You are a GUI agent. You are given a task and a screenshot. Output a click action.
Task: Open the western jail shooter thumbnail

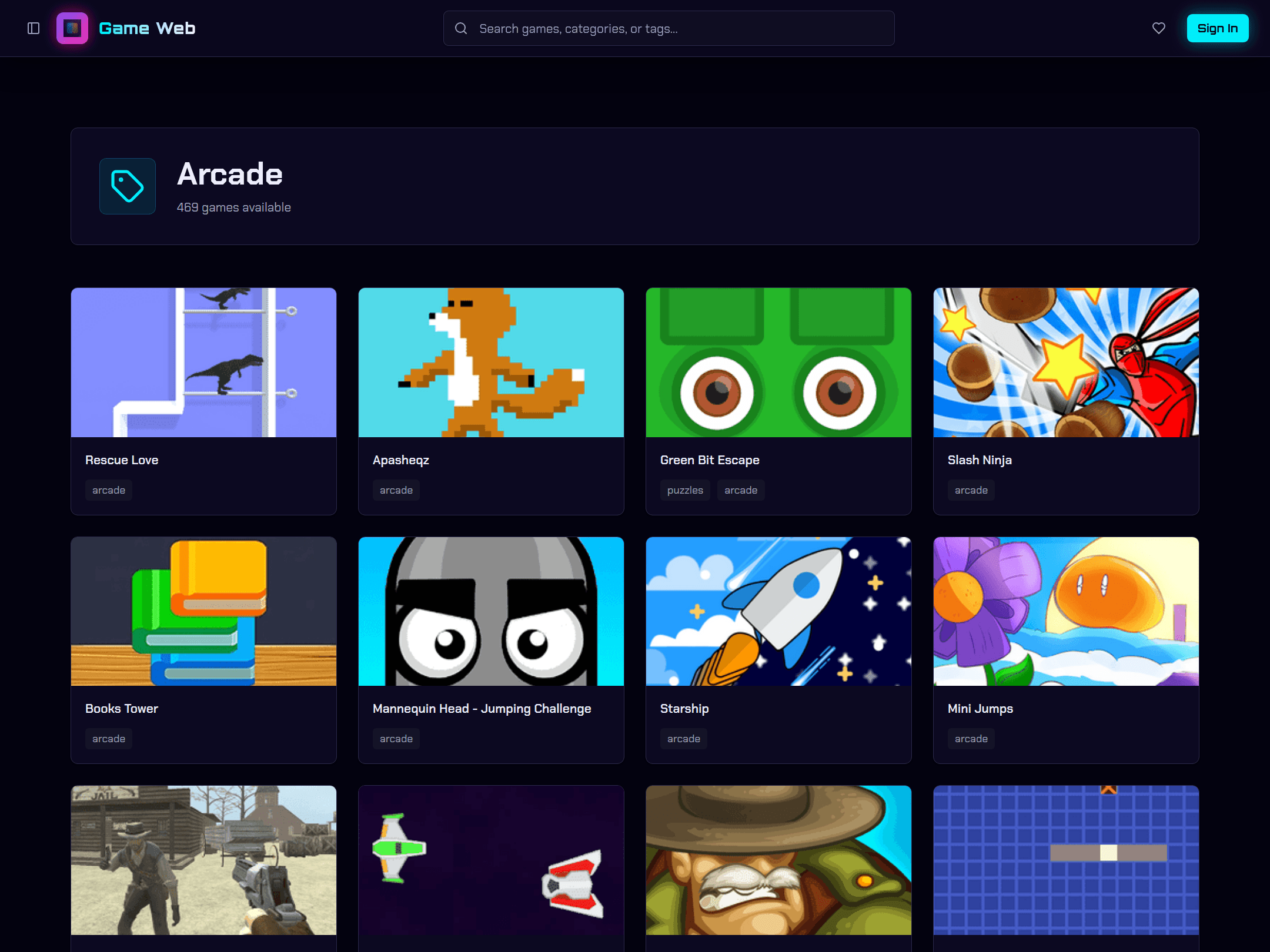203,860
